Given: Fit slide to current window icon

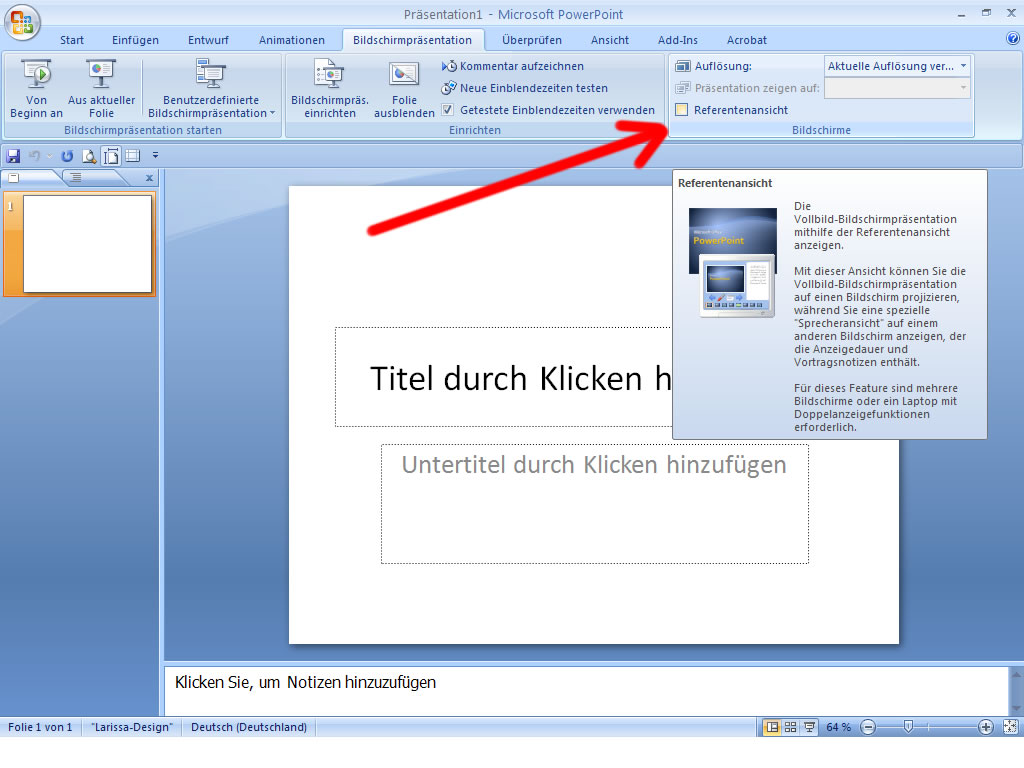Looking at the screenshot, I should point(1010,727).
